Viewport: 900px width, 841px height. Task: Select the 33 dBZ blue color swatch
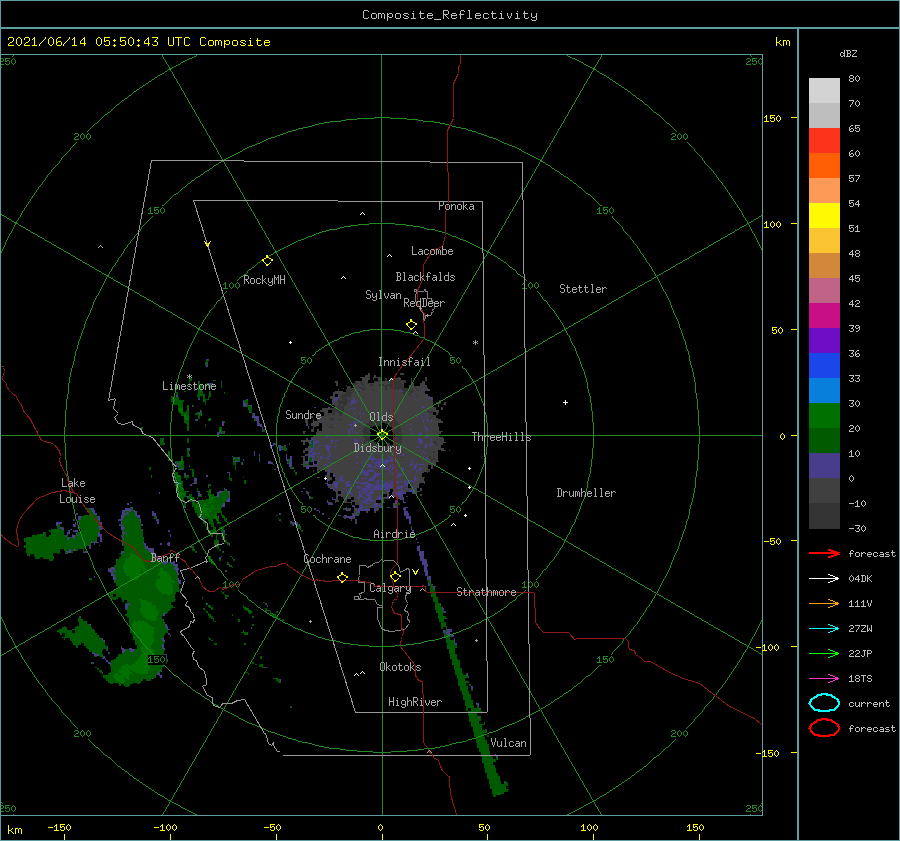click(x=824, y=390)
